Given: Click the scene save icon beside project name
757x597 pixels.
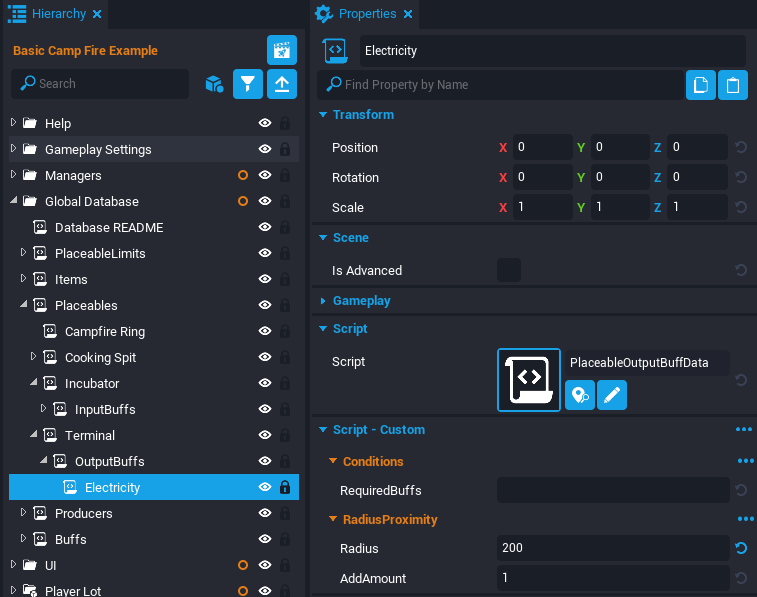Looking at the screenshot, I should click(x=282, y=50).
